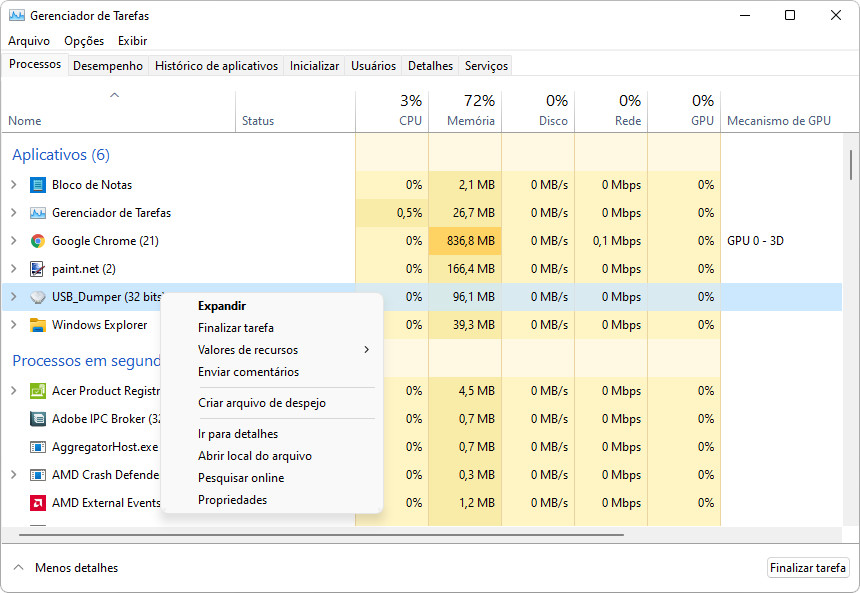Click the Finalizar tarefa button at bottom

tap(807, 567)
